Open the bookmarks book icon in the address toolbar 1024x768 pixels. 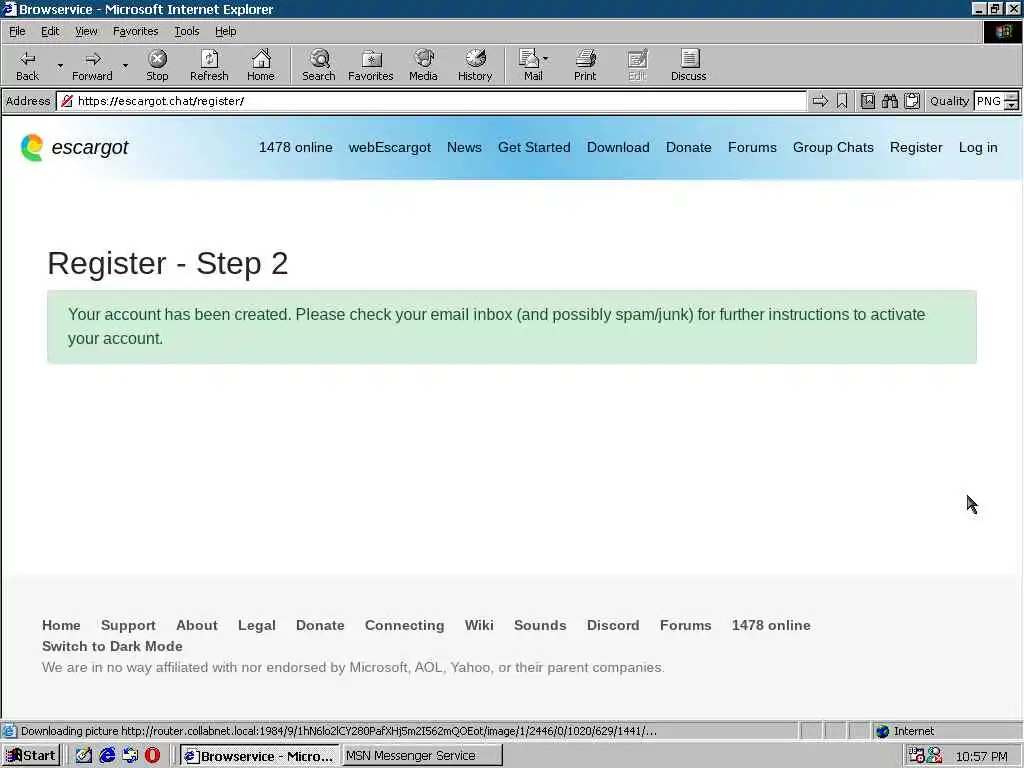click(x=868, y=101)
